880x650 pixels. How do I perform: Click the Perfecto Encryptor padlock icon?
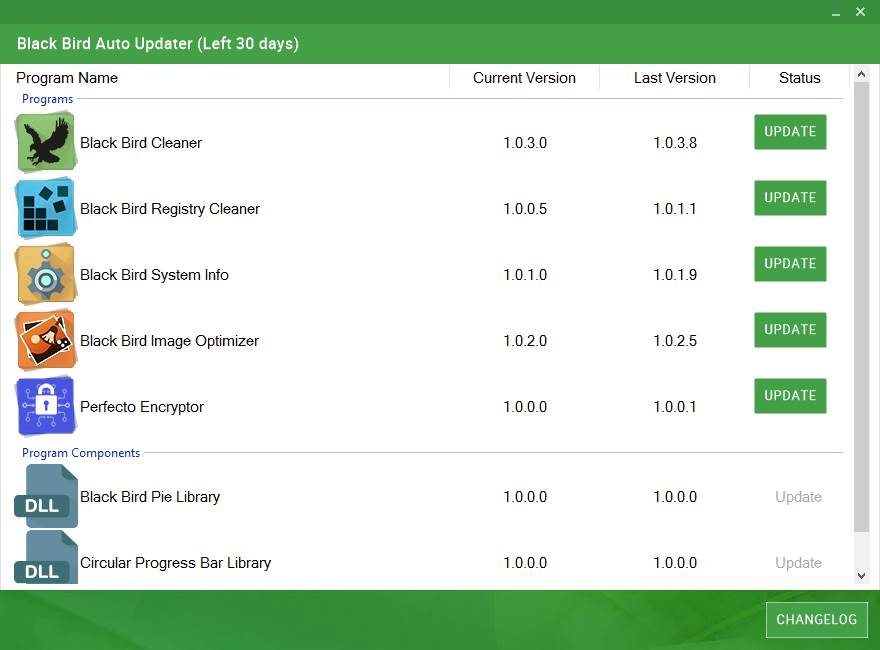coord(46,406)
